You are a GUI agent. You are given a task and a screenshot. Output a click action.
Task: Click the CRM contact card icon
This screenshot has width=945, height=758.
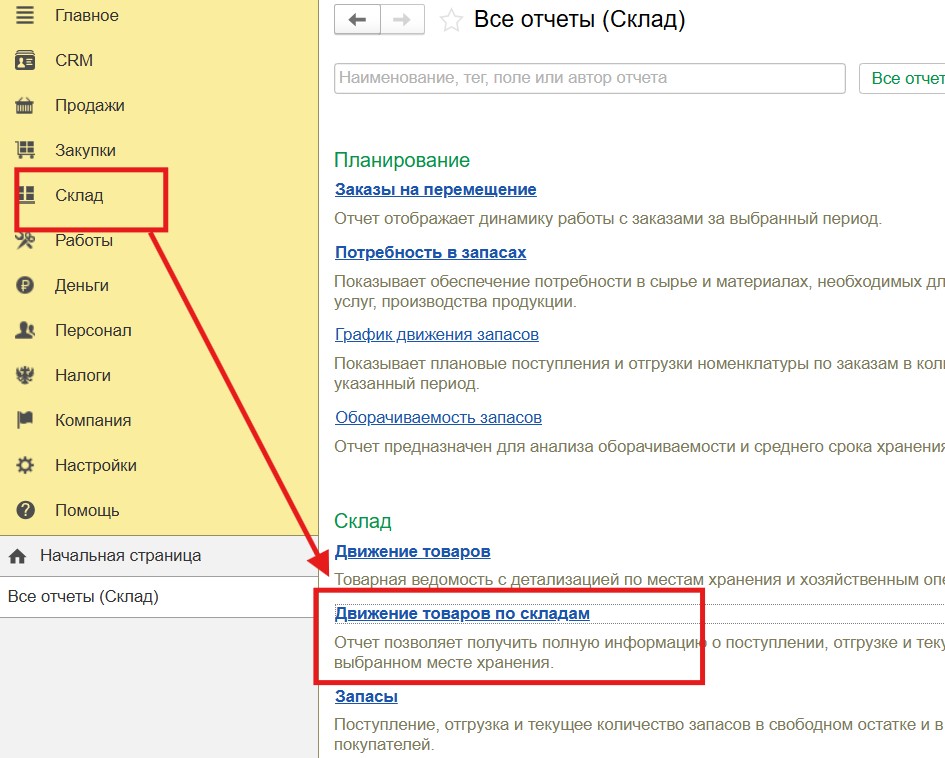pos(25,61)
